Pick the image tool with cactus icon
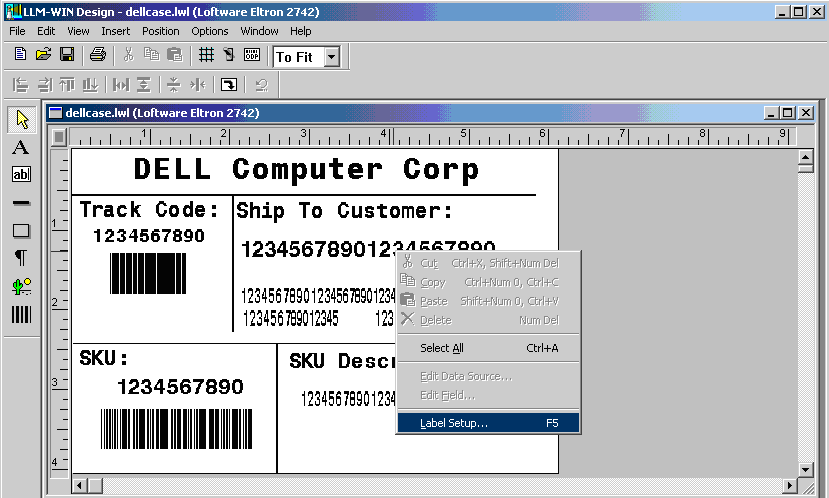This screenshot has height=498, width=829. click(x=21, y=287)
